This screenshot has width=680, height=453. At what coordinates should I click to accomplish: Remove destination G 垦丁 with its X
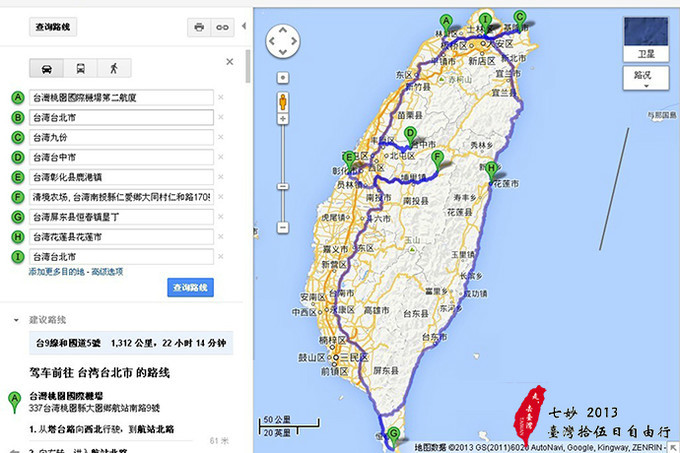(221, 217)
